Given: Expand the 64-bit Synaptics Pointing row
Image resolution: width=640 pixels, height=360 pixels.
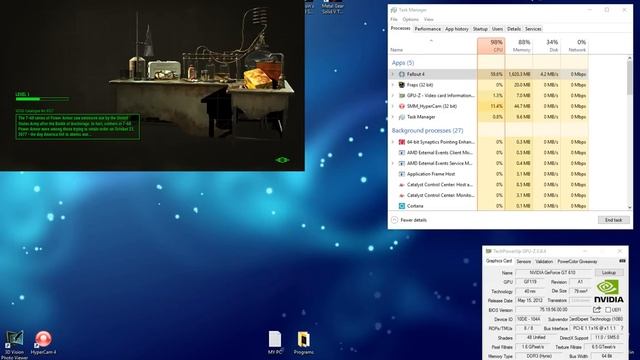Looking at the screenshot, I should (x=393, y=142).
